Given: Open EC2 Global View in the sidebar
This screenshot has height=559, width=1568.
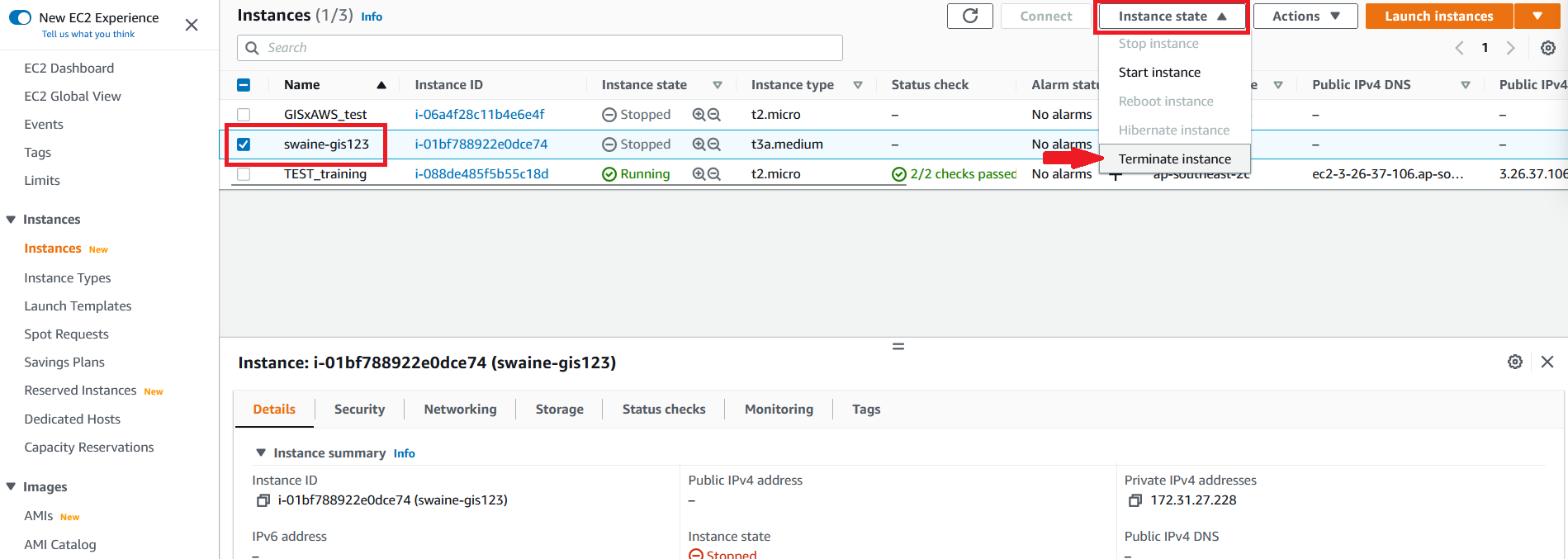Looking at the screenshot, I should 73,97.
